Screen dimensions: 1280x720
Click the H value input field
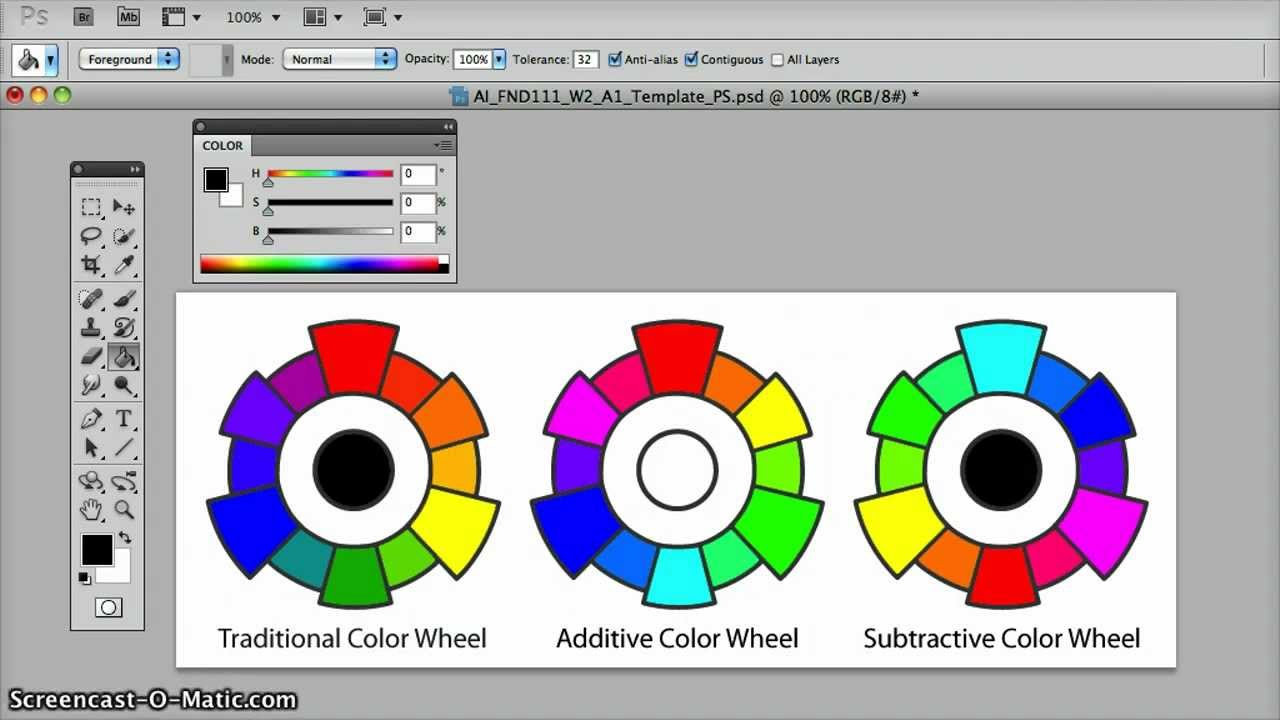418,174
